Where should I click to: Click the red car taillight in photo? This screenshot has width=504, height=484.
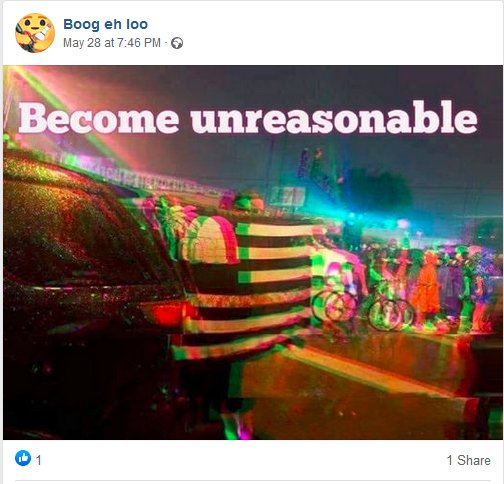tap(172, 314)
